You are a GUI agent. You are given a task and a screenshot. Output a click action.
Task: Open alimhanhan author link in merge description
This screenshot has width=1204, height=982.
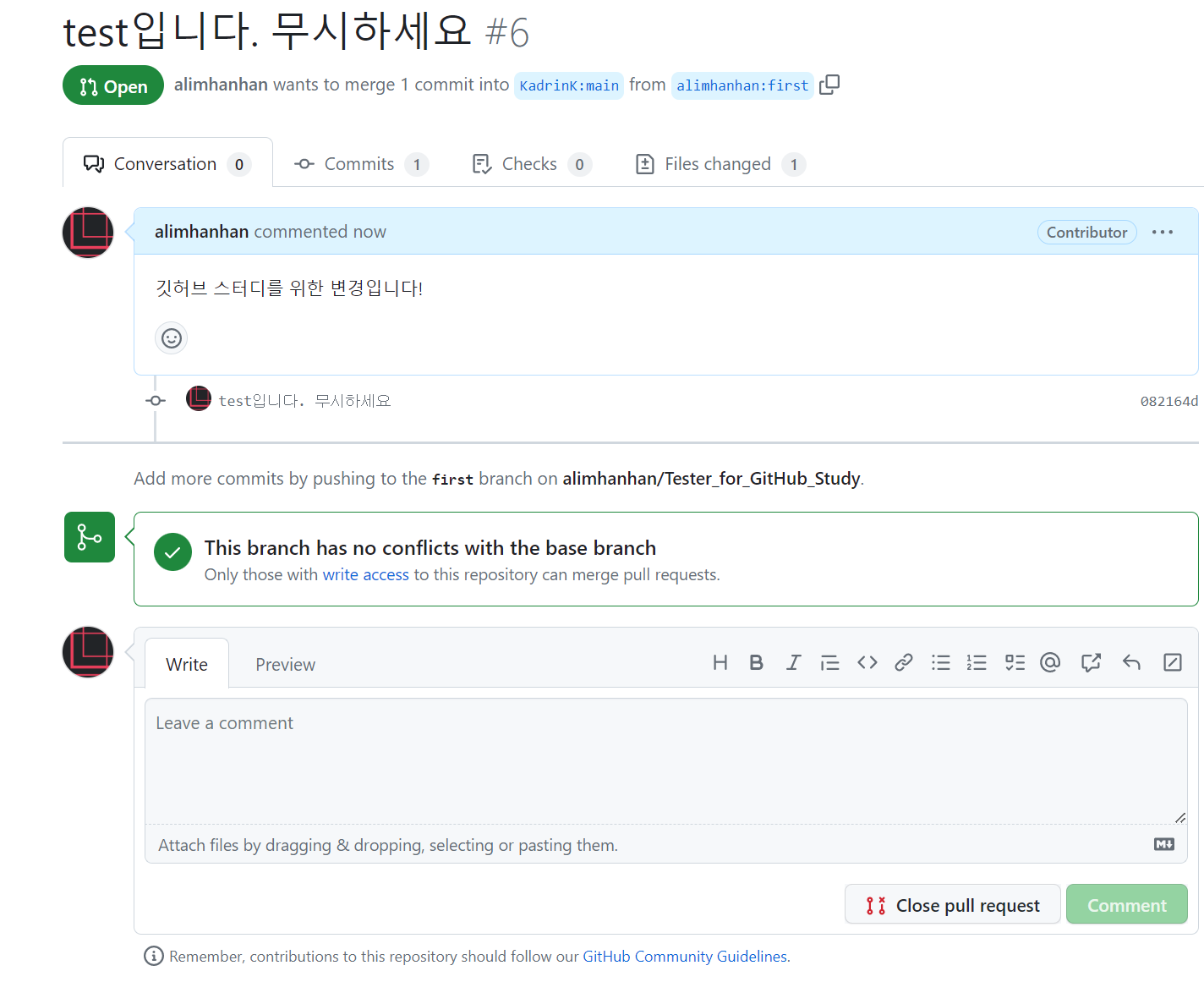(x=221, y=85)
